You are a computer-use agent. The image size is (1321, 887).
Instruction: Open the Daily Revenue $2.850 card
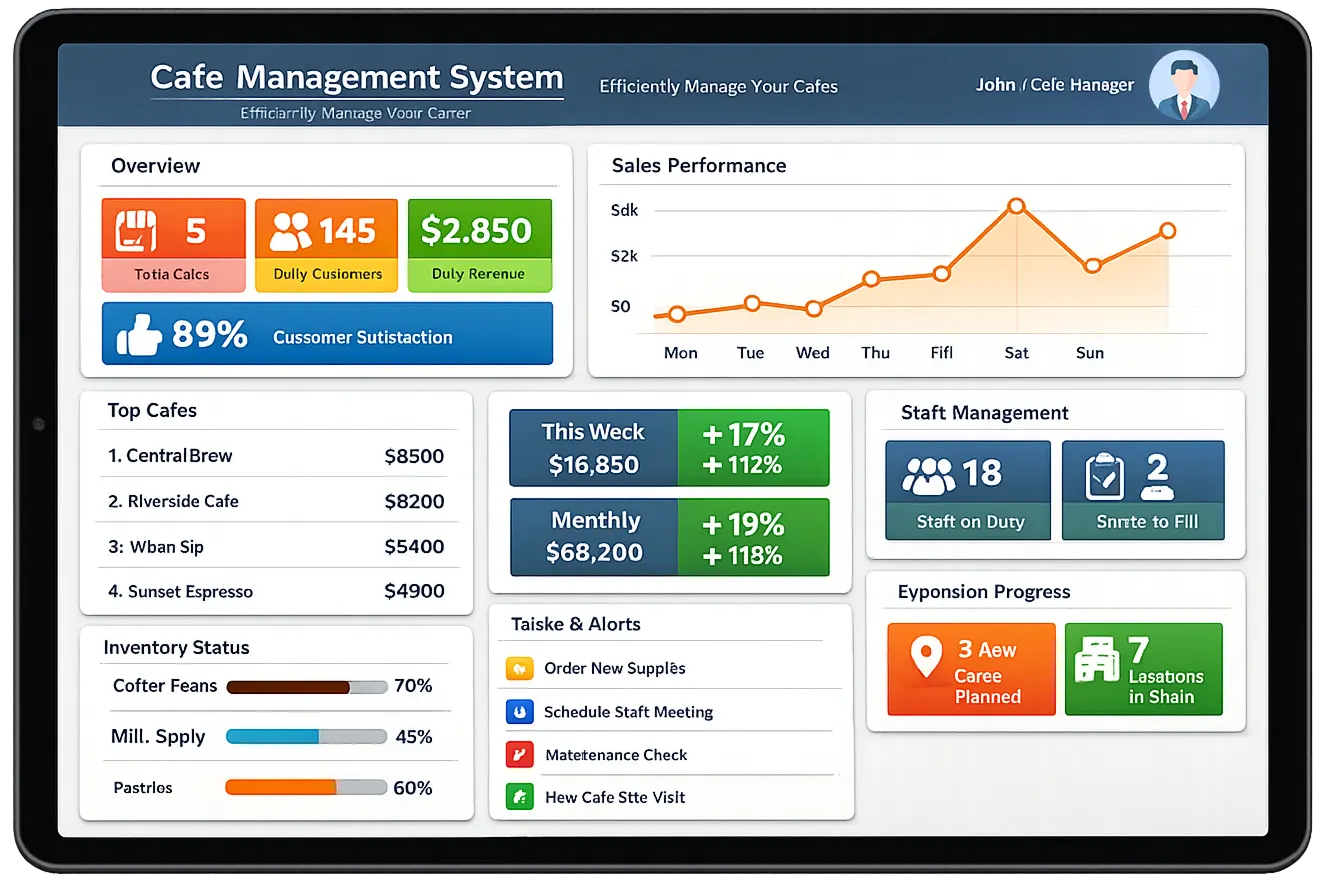(480, 245)
